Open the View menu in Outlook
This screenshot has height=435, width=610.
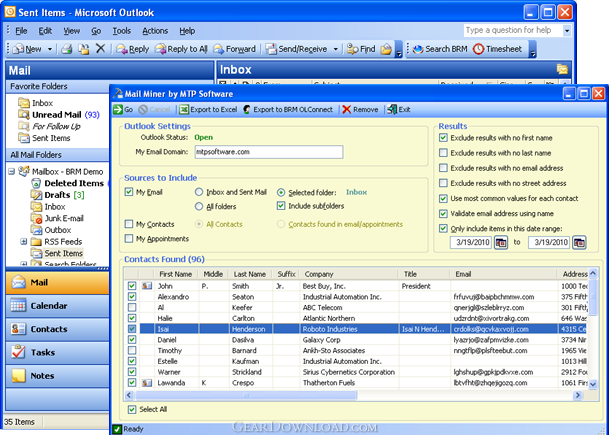(72, 31)
